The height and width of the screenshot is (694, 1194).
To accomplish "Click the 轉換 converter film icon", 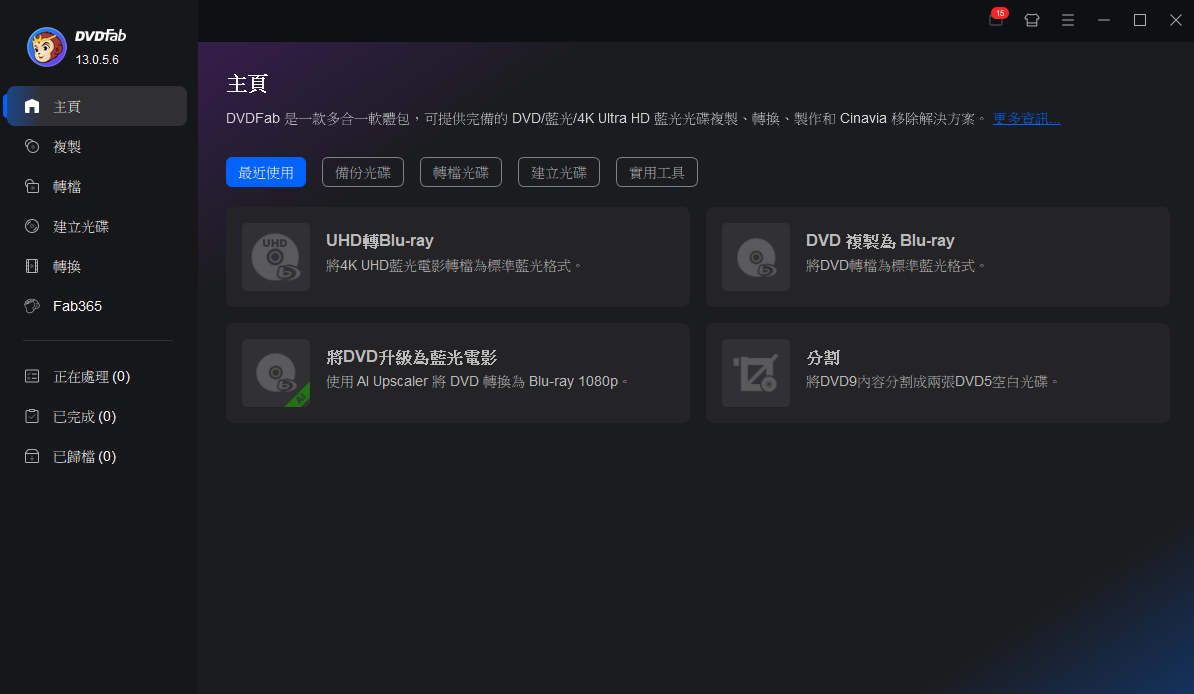I will (x=32, y=266).
